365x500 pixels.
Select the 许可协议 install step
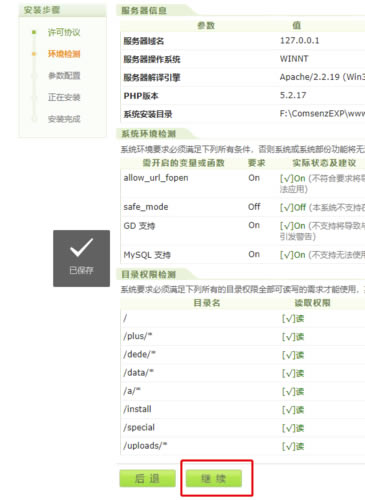64,32
